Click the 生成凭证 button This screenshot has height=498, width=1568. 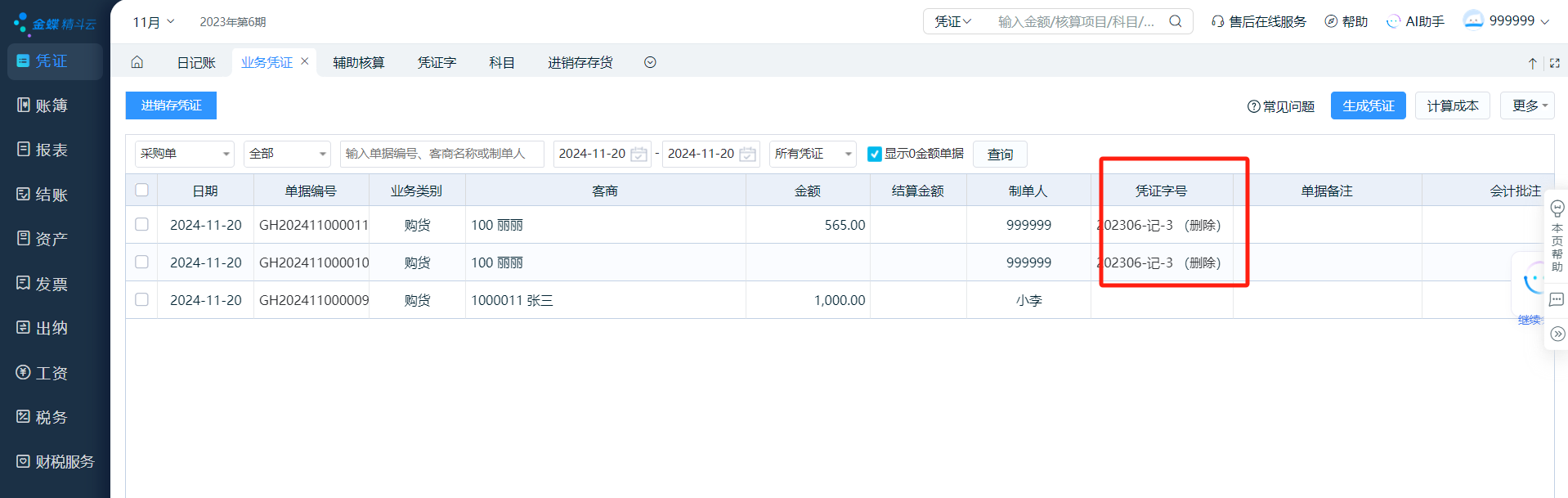tap(1368, 105)
